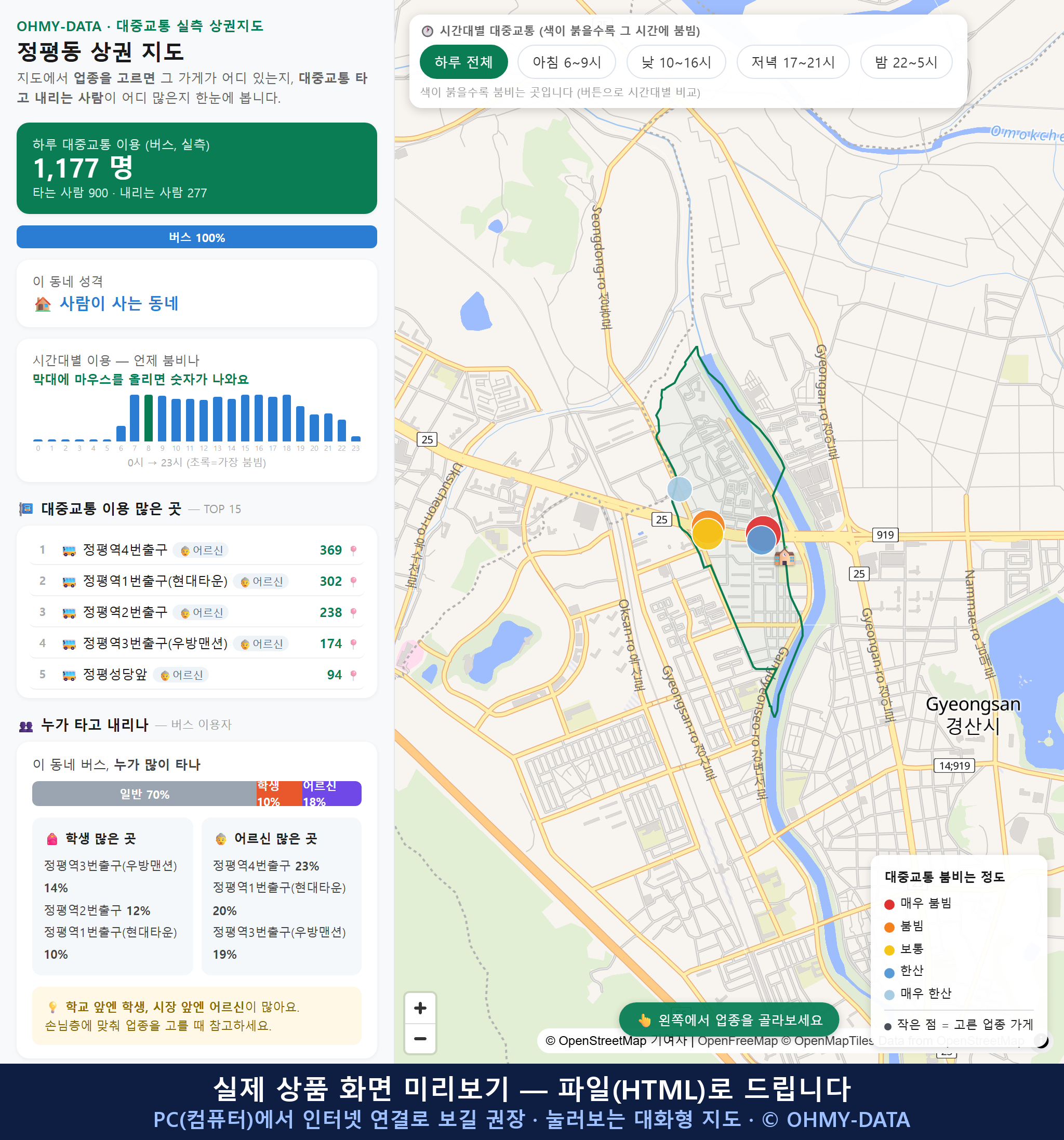Click the elderly icon by 어르신 많은 곳

click(221, 839)
